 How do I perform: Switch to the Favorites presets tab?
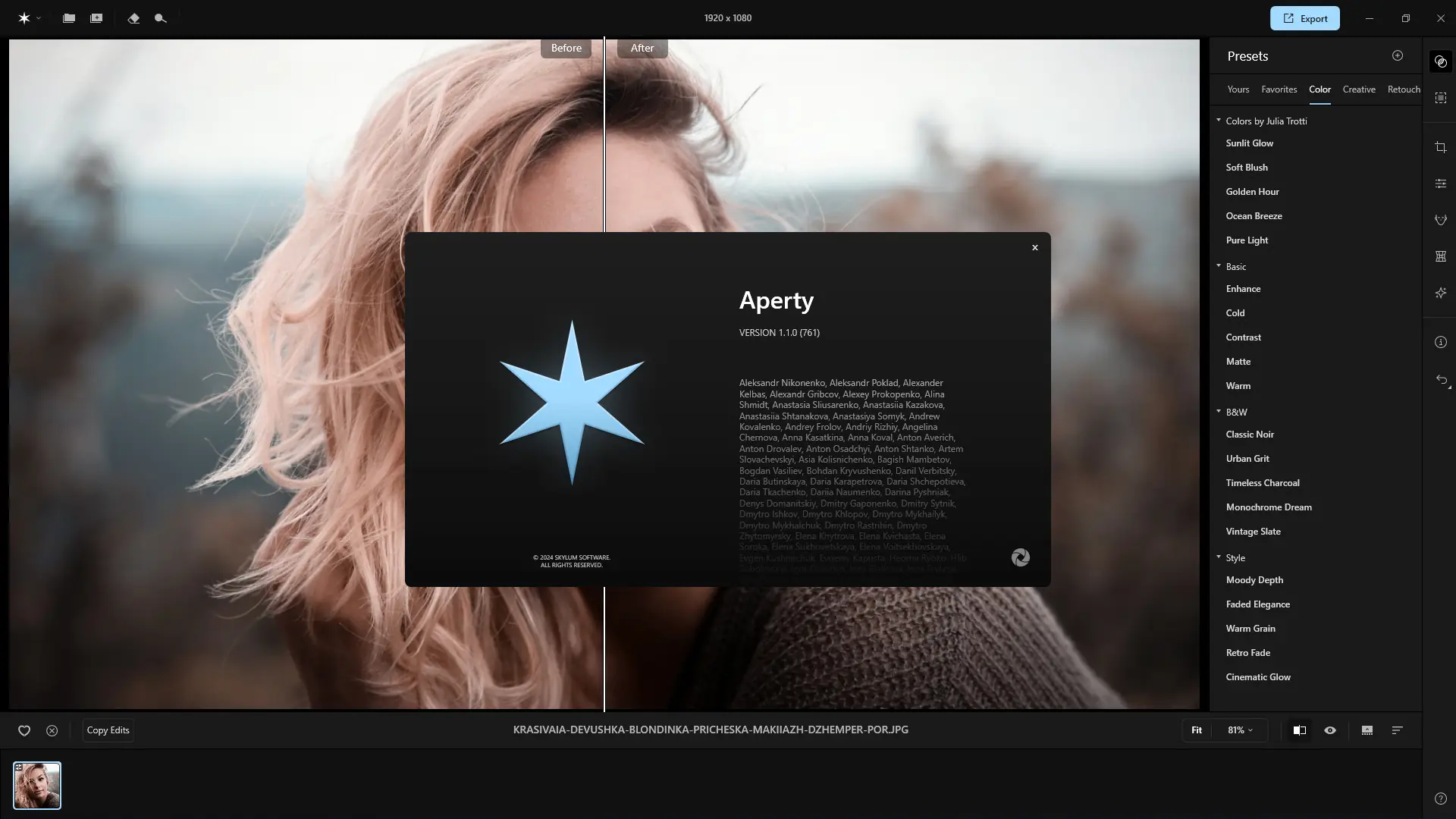(1279, 89)
